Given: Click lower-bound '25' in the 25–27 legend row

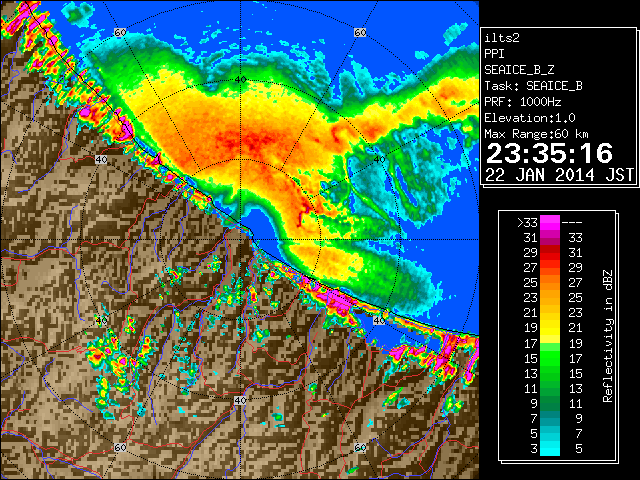Looking at the screenshot, I should [x=531, y=283].
